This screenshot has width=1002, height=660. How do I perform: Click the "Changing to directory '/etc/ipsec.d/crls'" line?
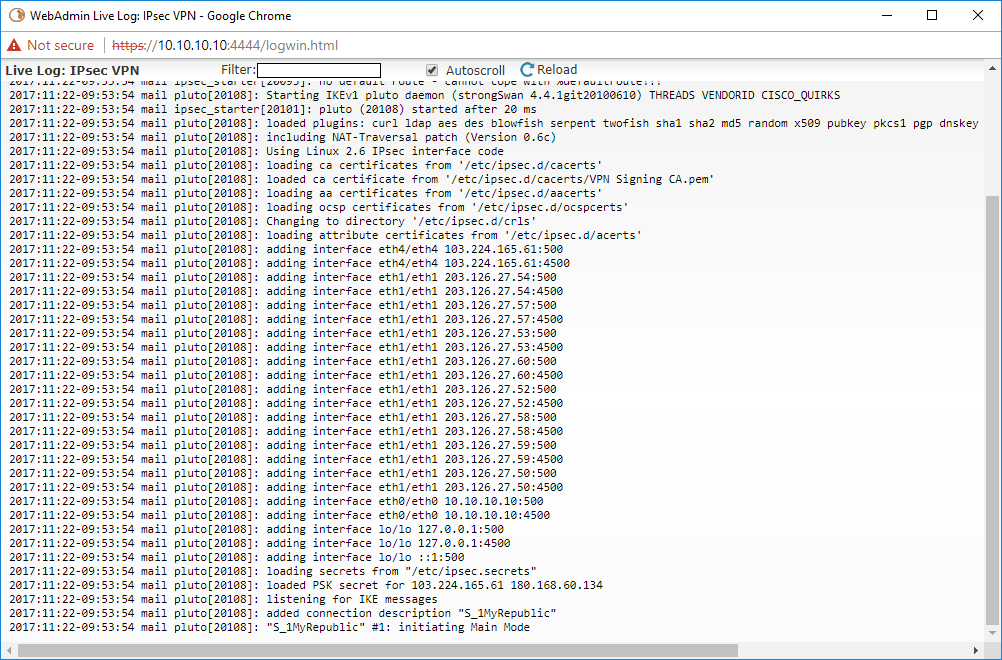point(273,222)
